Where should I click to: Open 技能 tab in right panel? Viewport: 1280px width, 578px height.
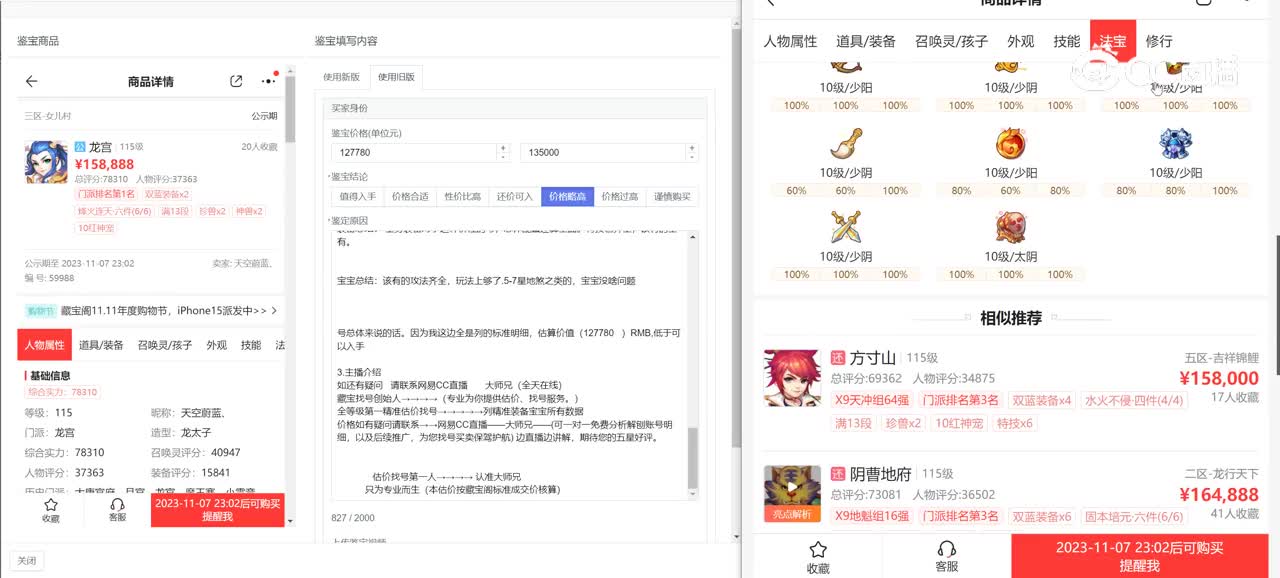tap(1067, 41)
